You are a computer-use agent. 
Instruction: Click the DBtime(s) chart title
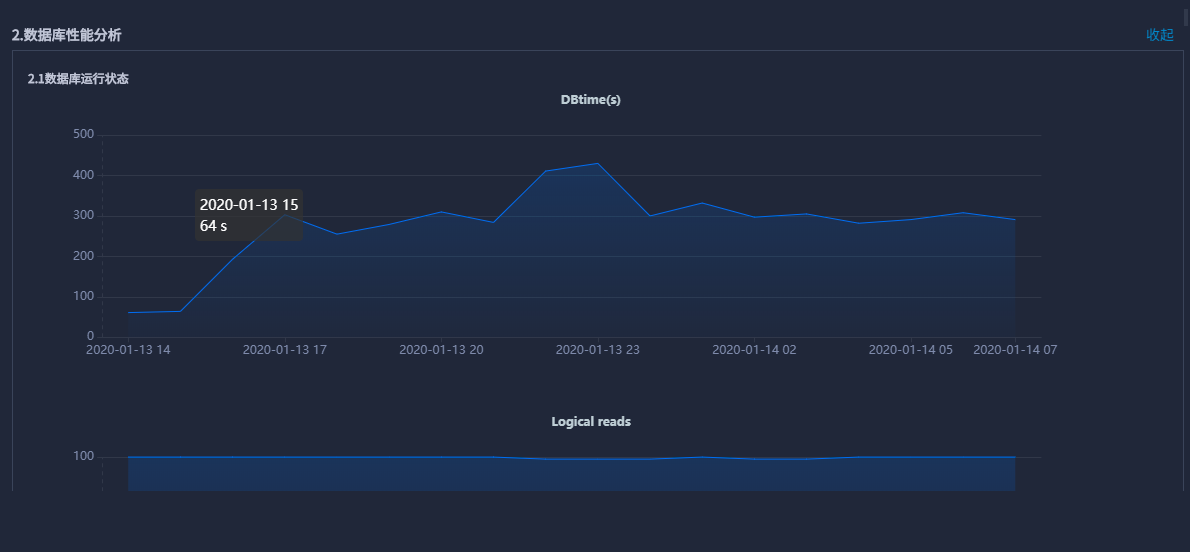click(590, 100)
